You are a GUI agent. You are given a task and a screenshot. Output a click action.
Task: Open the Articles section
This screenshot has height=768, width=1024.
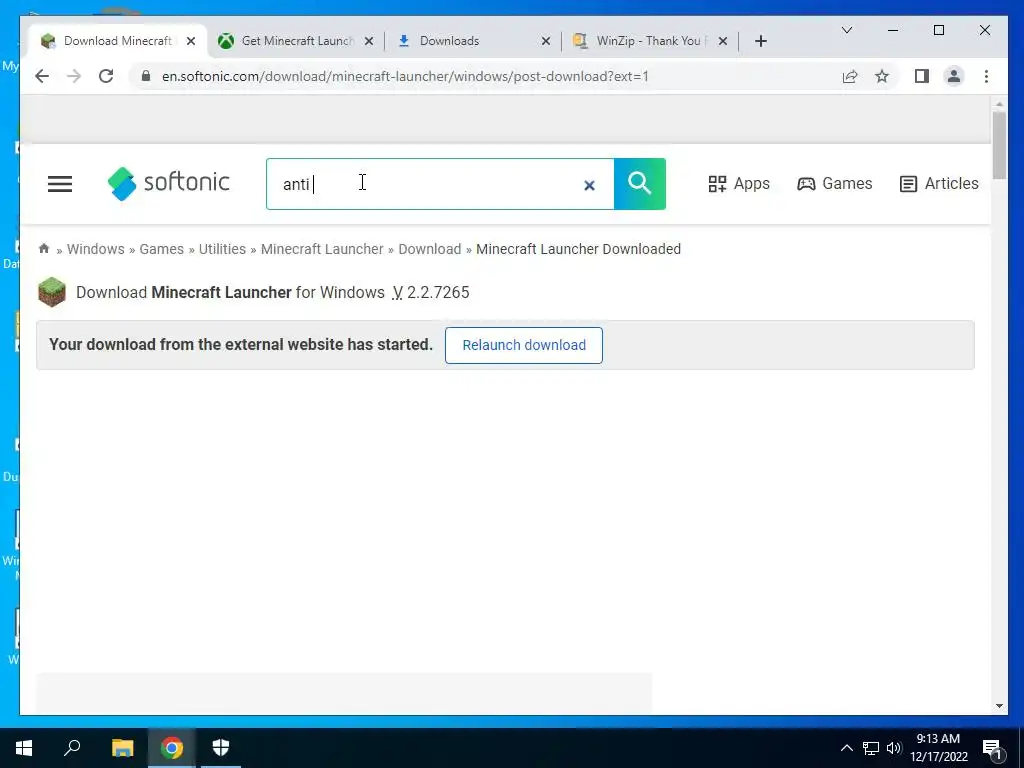click(x=939, y=184)
